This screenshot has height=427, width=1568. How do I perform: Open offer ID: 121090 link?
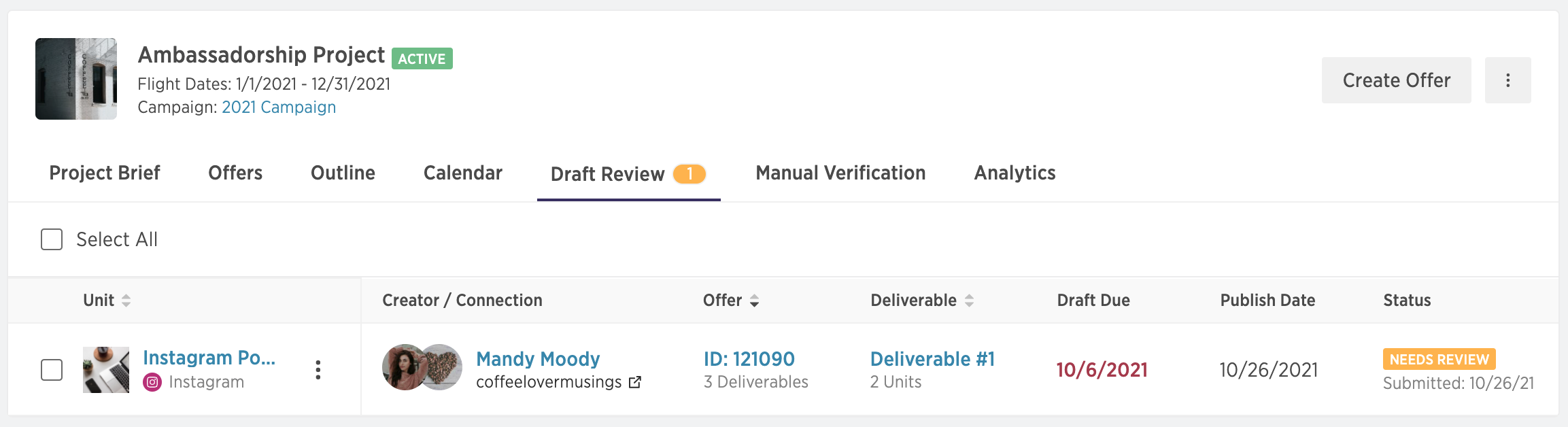point(749,359)
